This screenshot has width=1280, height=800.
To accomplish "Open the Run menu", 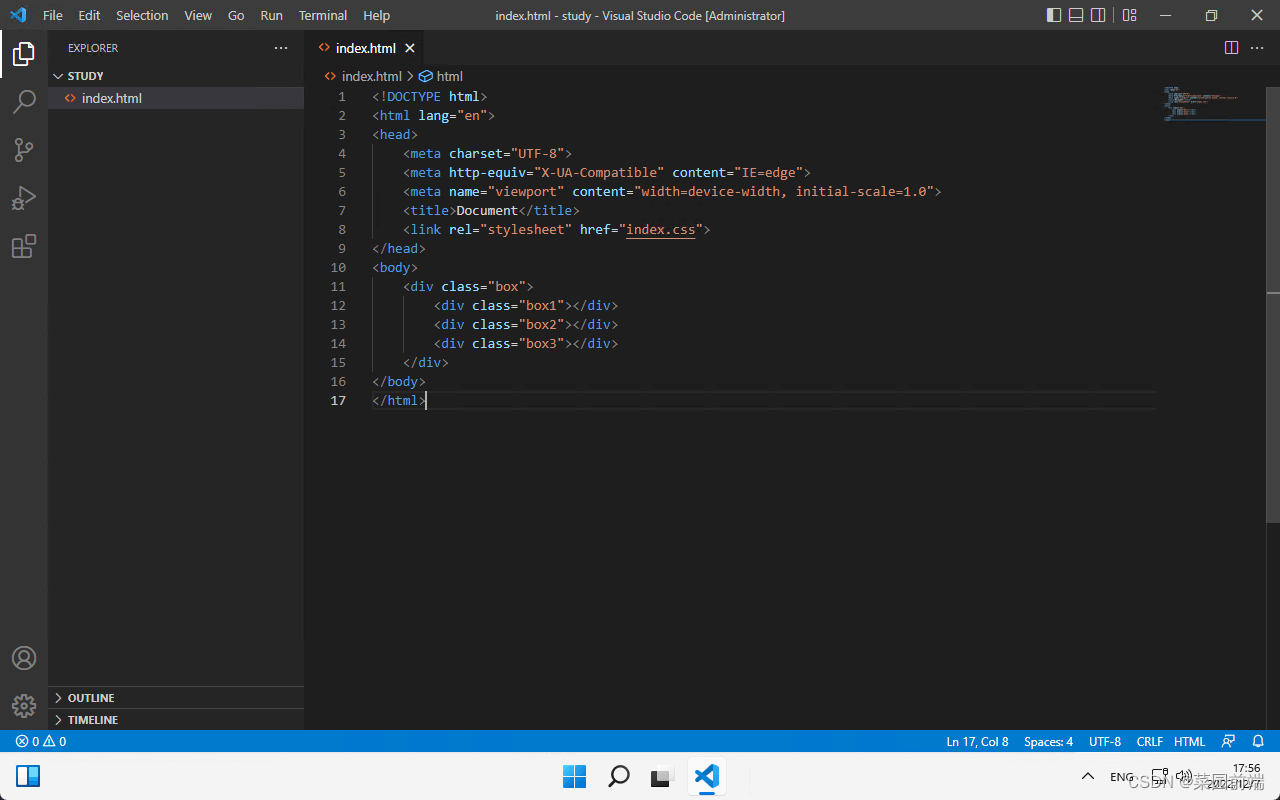I will click(x=271, y=15).
